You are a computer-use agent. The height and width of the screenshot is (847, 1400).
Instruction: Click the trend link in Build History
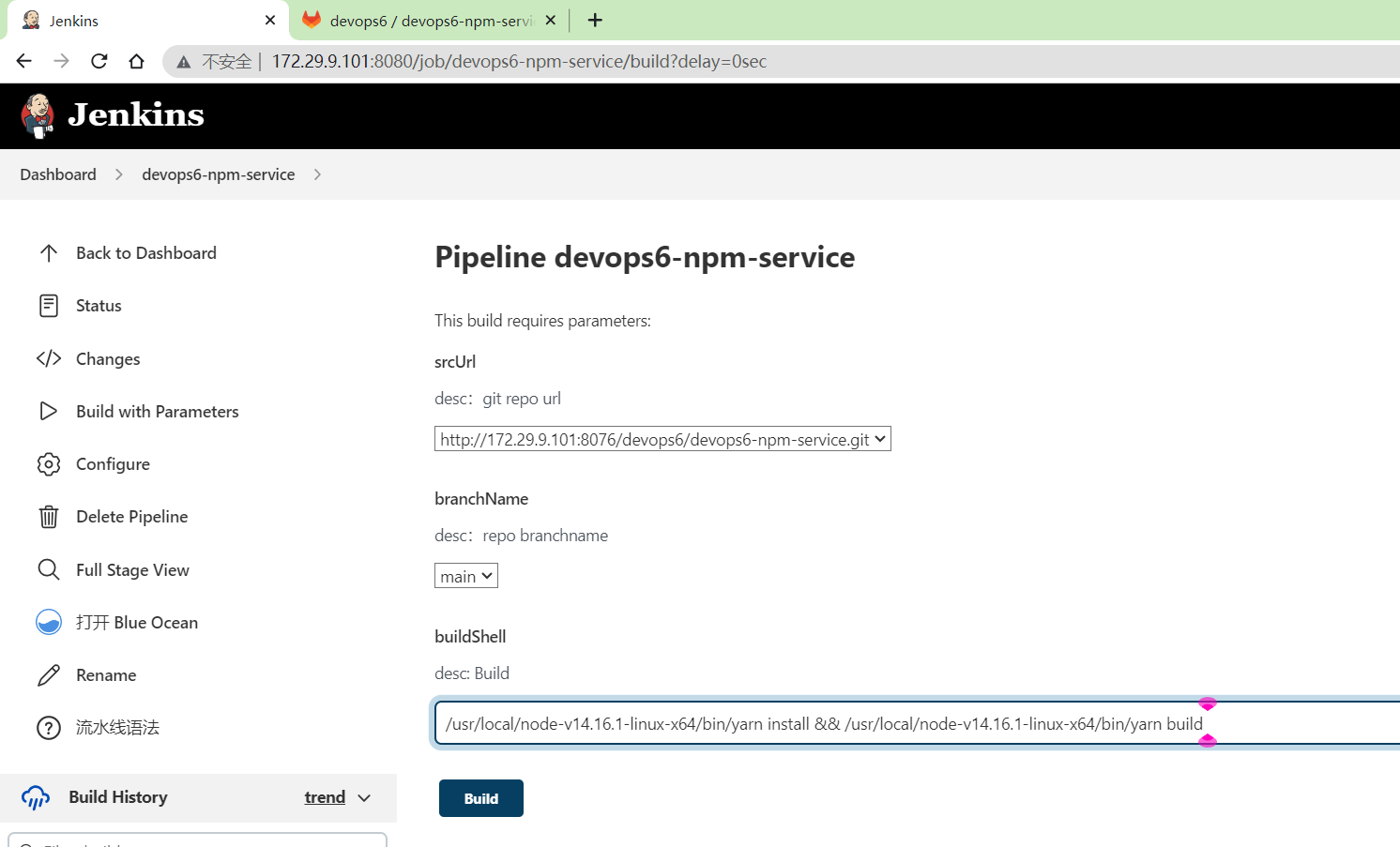[x=325, y=797]
